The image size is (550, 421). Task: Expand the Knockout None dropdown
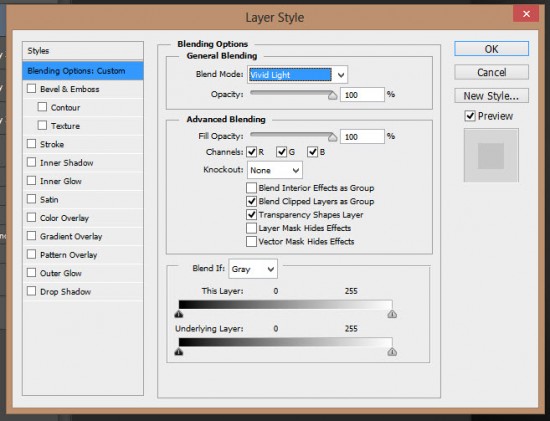tap(275, 170)
